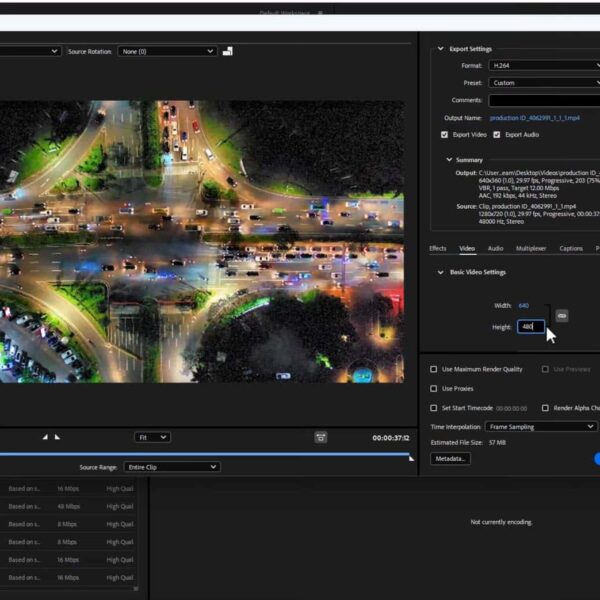Screen dimensions: 600x600
Task: Enable Use Maximum Render Quality
Action: point(433,369)
